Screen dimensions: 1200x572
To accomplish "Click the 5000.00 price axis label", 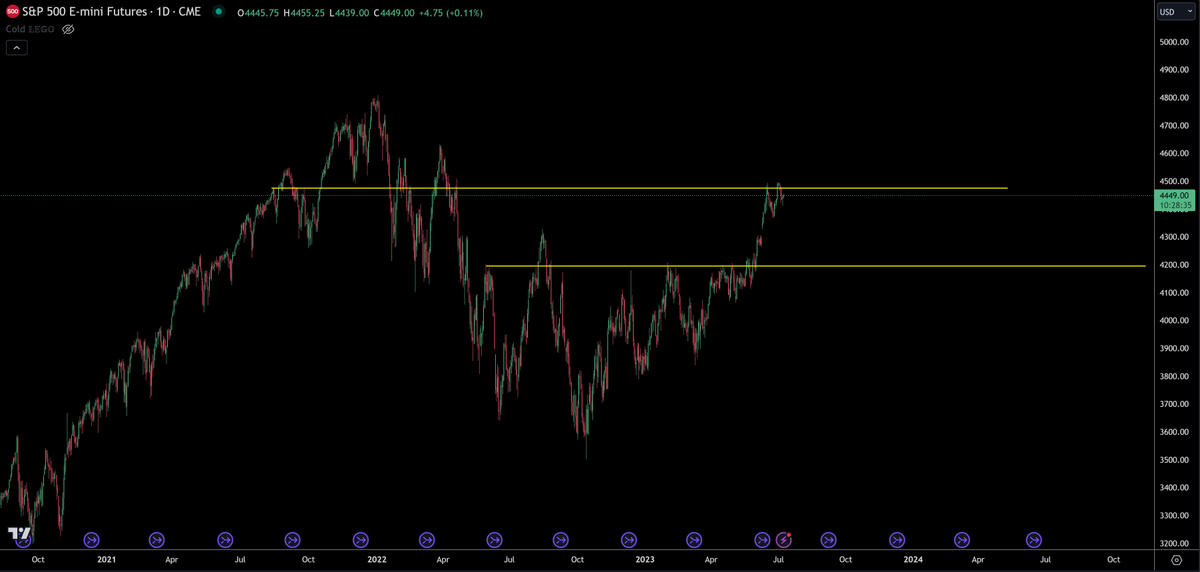I will click(1174, 42).
